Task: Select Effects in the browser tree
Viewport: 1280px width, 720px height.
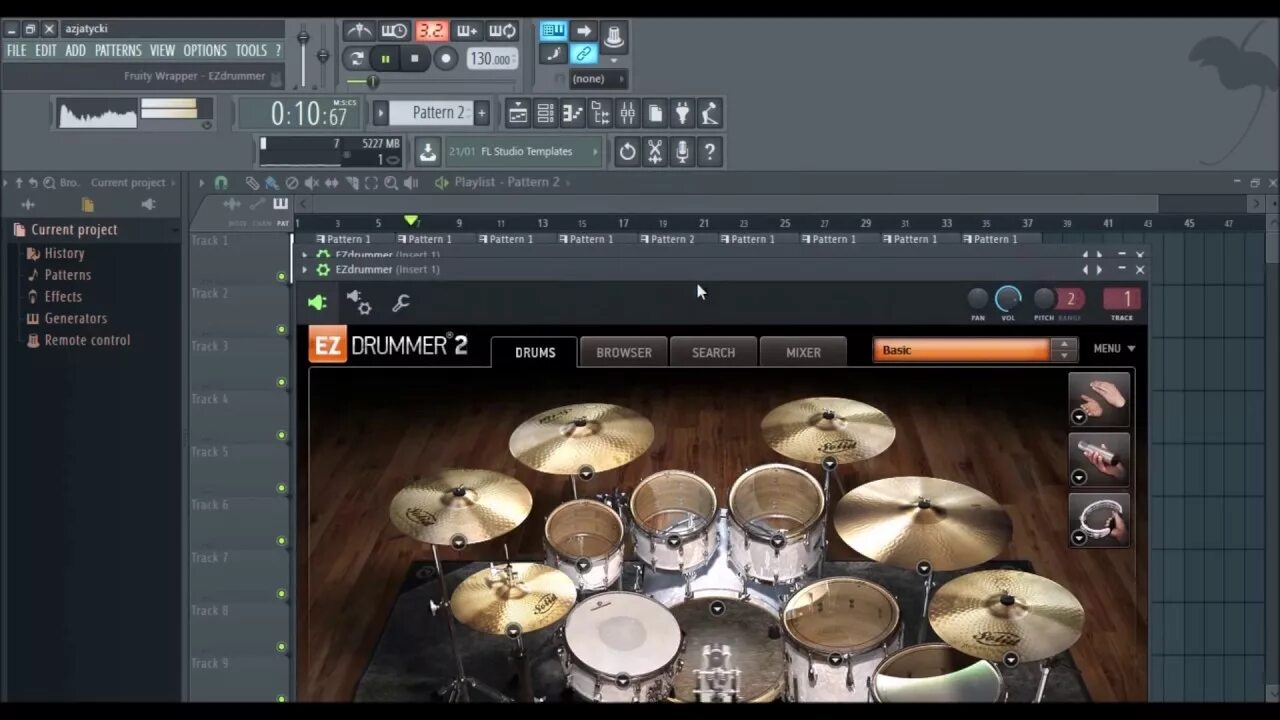Action: (x=63, y=297)
